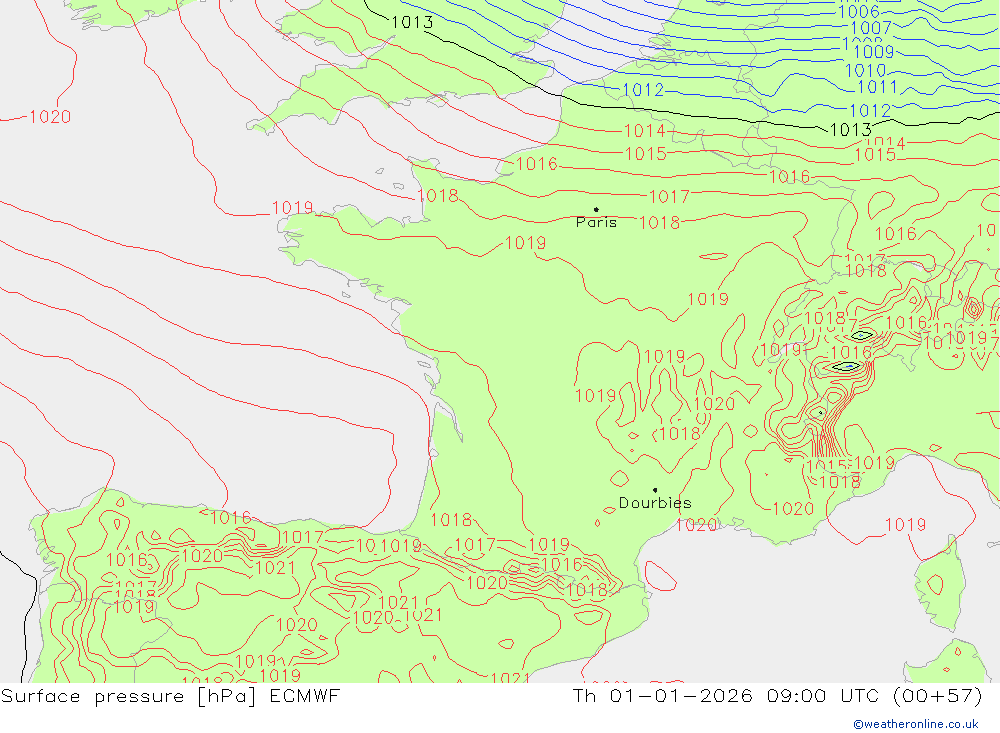Click the Paris city label
1000x733 pixels.
pyautogui.click(x=596, y=222)
